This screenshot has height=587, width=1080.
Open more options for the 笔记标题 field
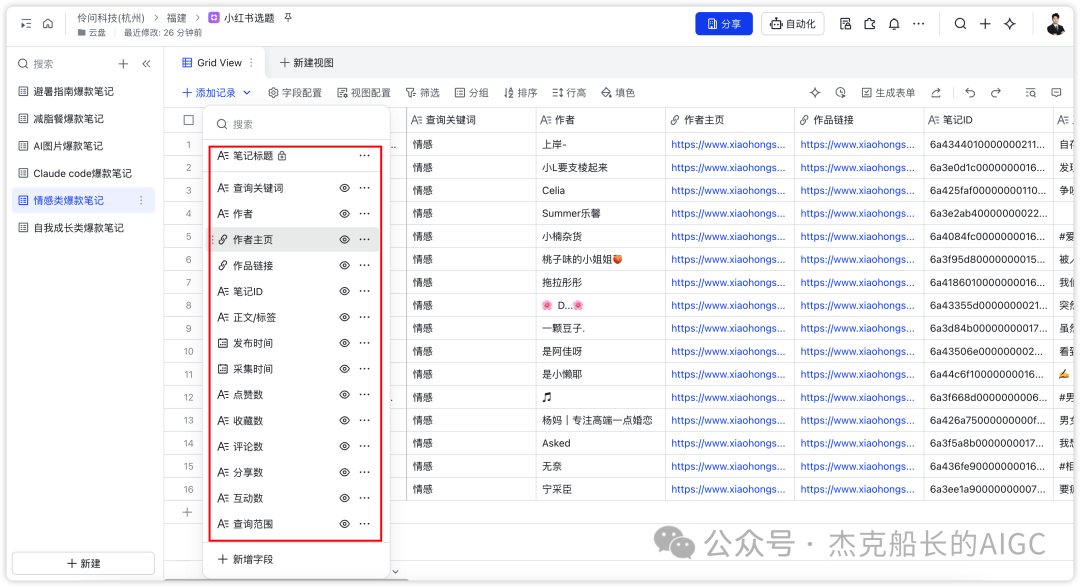(x=364, y=156)
